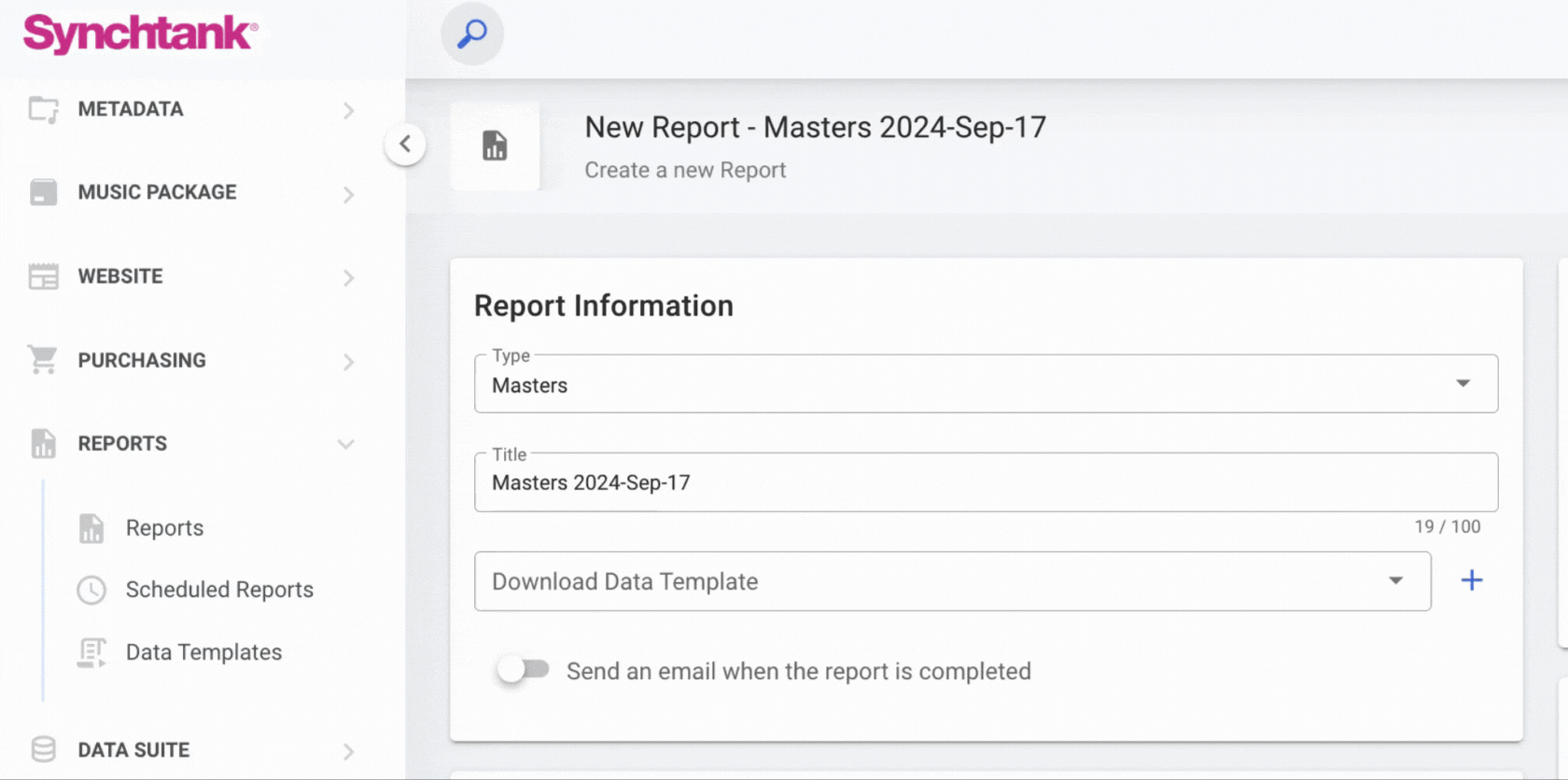Click the page title 'New Report - Masters 2024-Sep-17'
The image size is (1568, 780).
[815, 127]
